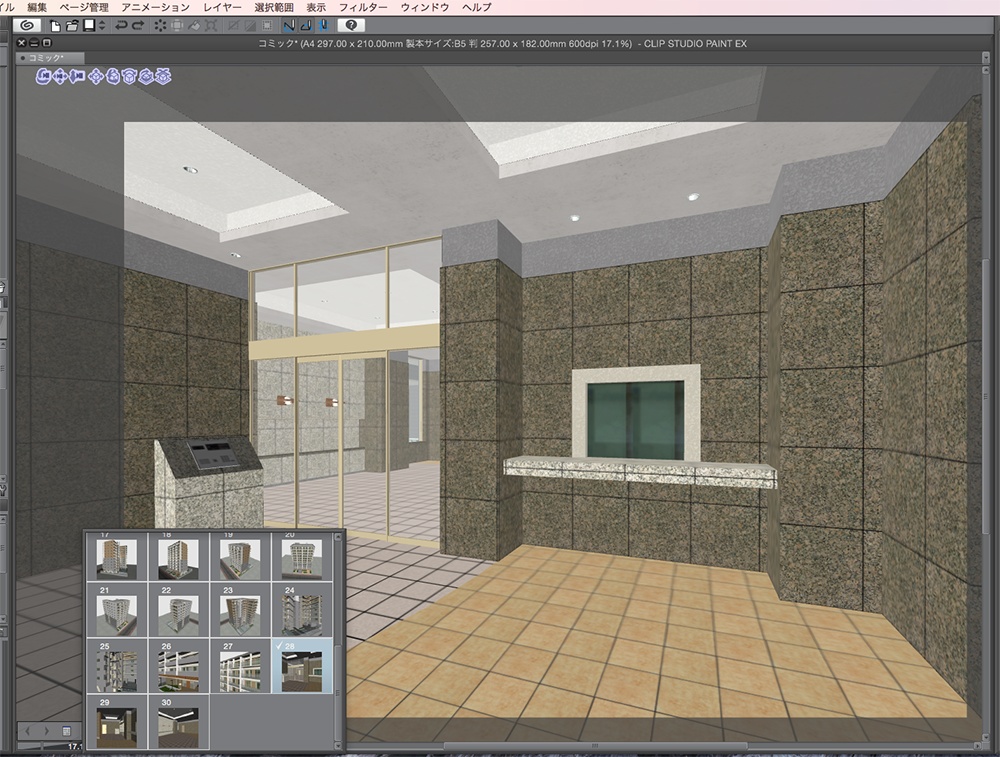Select camera preset thumbnail 18
This screenshot has height=757, width=1000.
(x=179, y=556)
